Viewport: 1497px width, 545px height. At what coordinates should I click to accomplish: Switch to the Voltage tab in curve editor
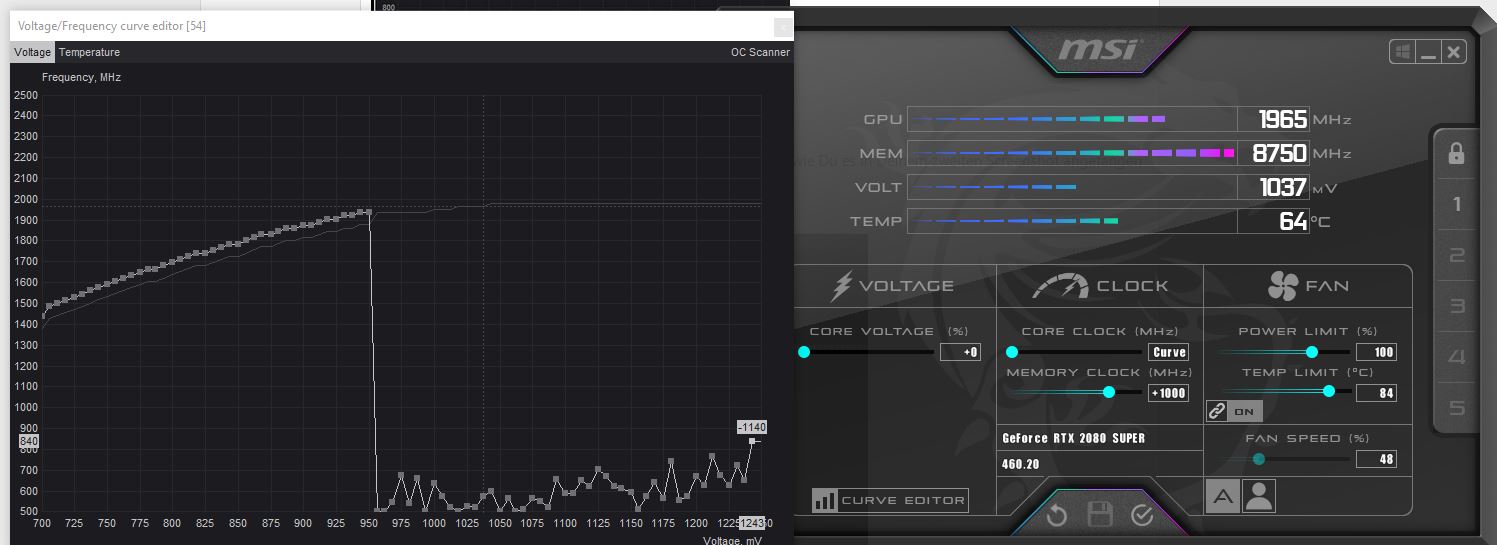click(32, 52)
